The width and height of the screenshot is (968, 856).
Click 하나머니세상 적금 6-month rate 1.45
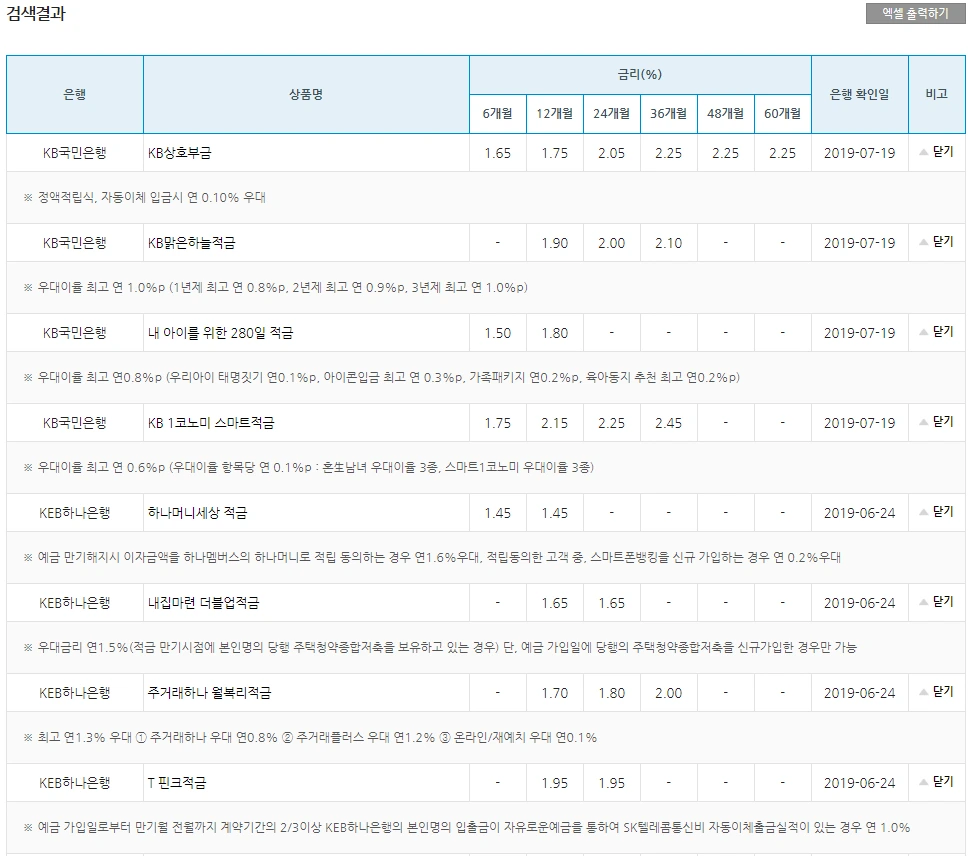pyautogui.click(x=498, y=513)
